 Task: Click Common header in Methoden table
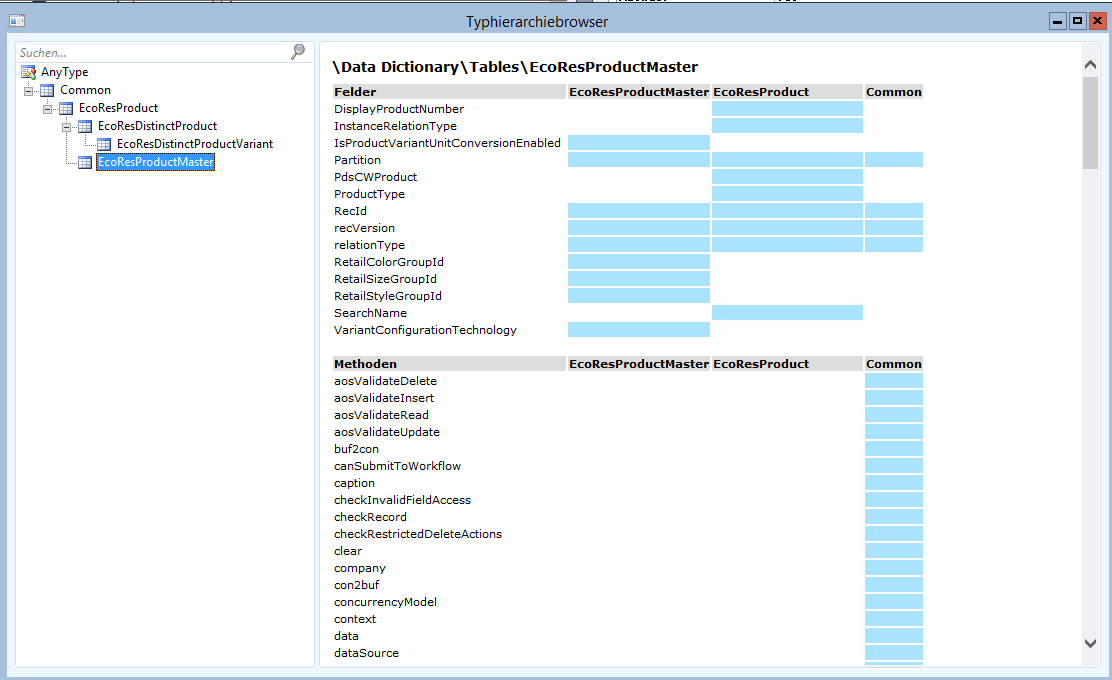click(x=894, y=364)
